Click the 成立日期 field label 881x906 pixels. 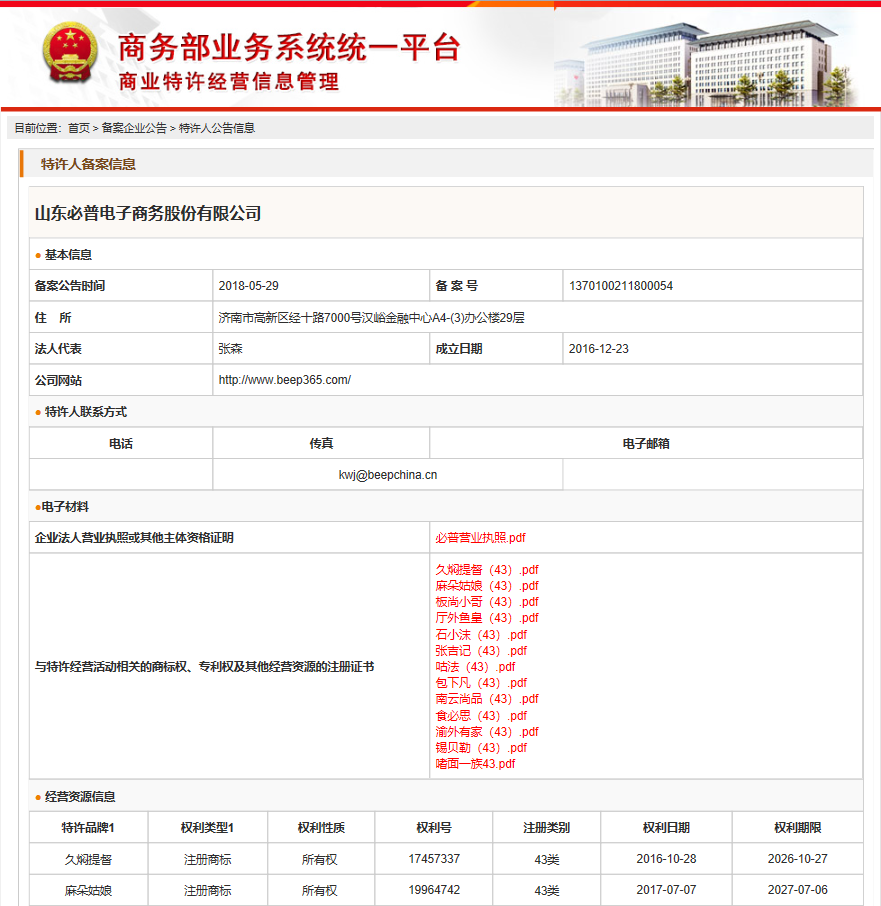(459, 349)
